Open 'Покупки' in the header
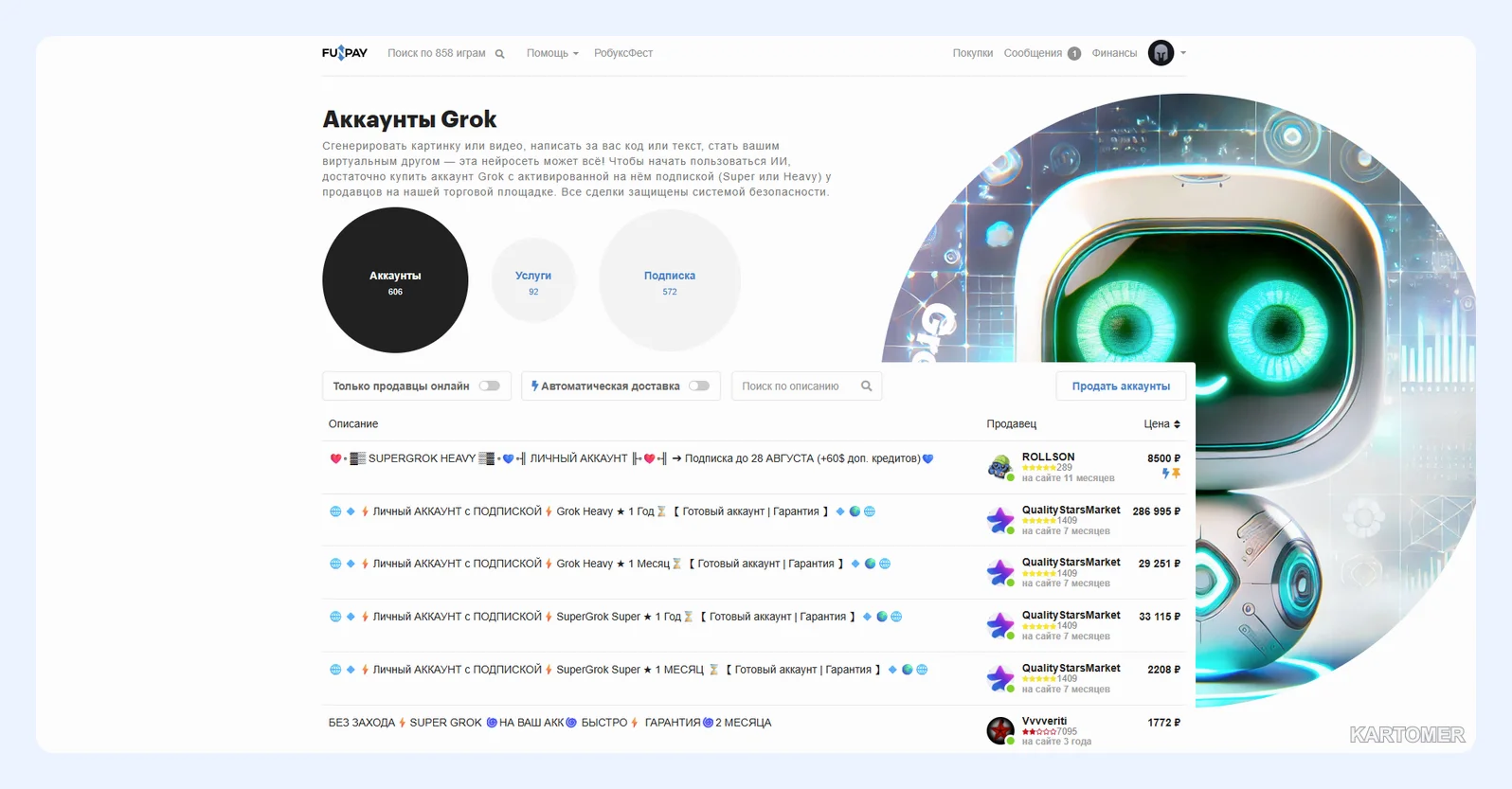Viewport: 1512px width, 789px height. (973, 53)
